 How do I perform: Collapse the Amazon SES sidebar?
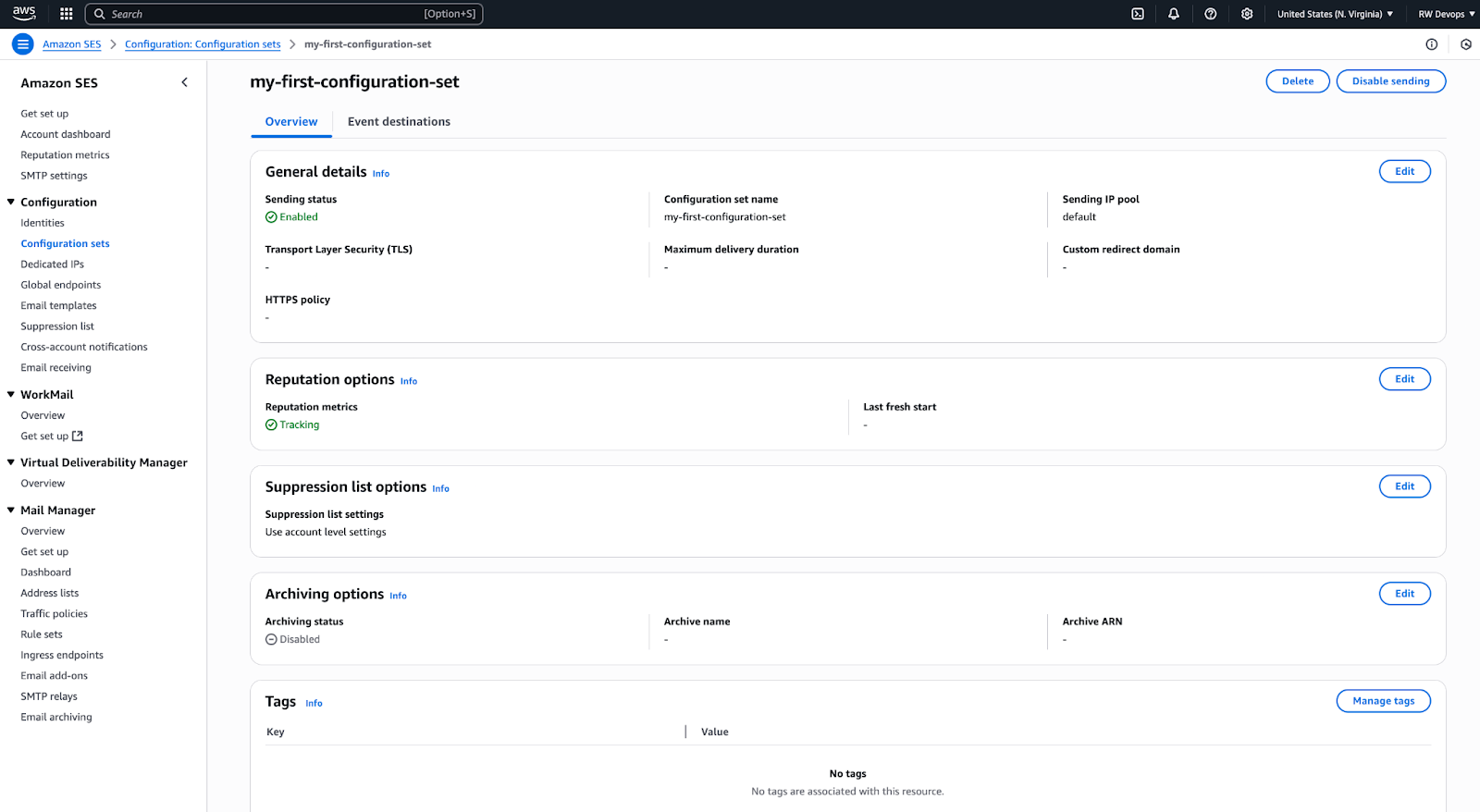(184, 82)
